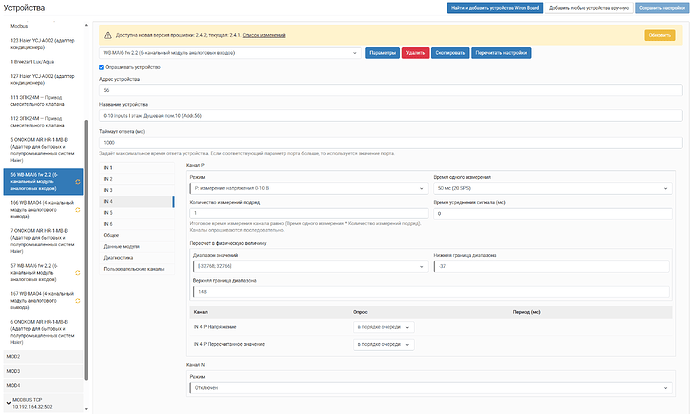This screenshot has width=690, height=414.
Task: Toggle 'Опрашивать устройство' checkbox
Action: 101,67
